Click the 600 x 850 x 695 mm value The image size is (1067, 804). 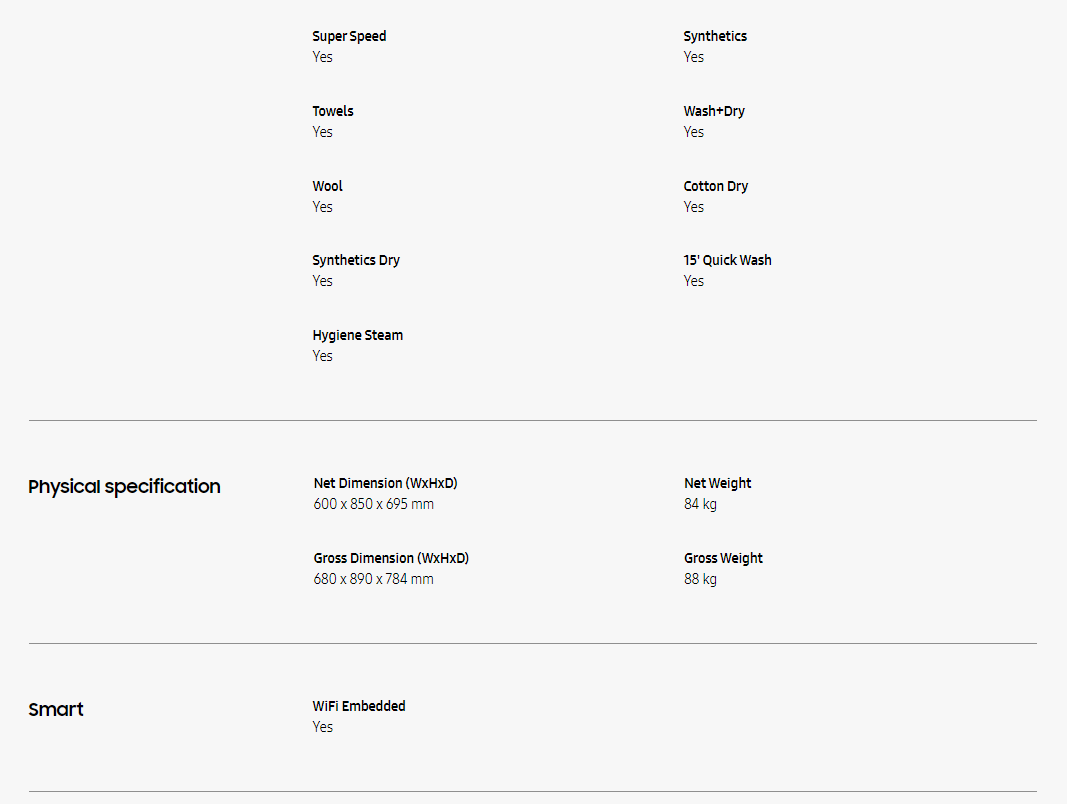pos(374,504)
